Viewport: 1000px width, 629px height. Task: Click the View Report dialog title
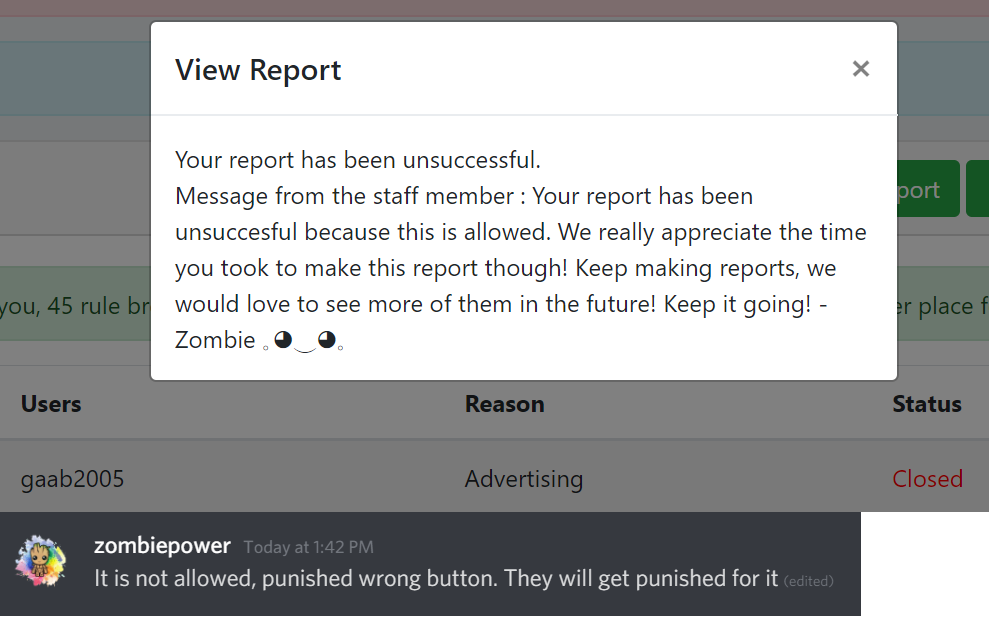(x=258, y=70)
